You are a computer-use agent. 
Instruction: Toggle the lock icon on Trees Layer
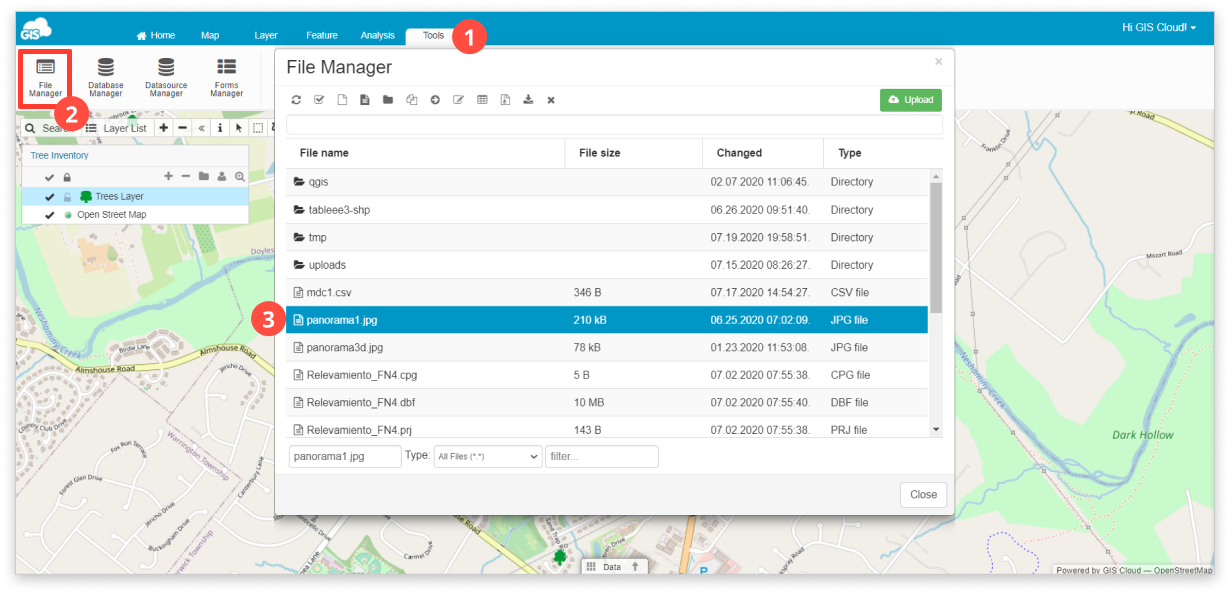click(x=65, y=197)
